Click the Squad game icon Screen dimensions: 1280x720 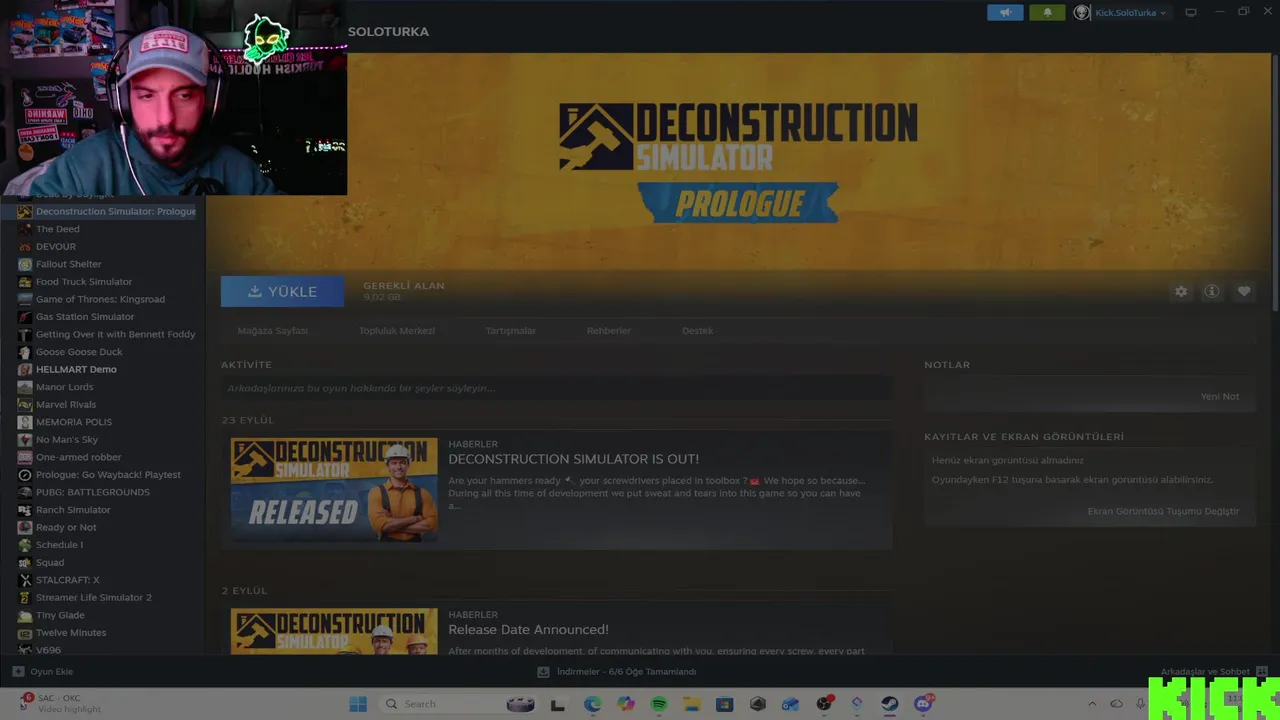pos(25,562)
